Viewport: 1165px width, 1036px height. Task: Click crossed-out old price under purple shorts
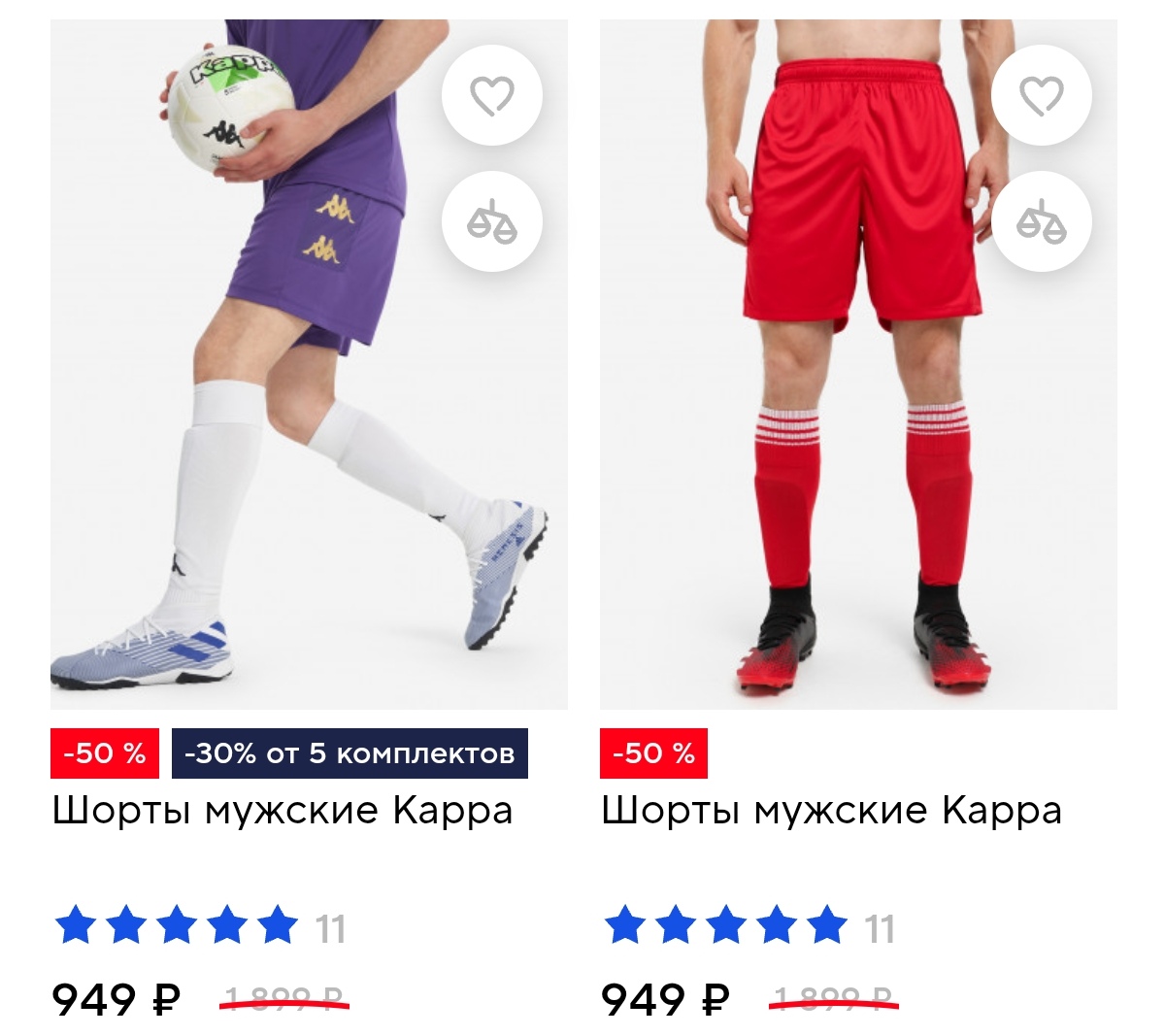coord(284,999)
